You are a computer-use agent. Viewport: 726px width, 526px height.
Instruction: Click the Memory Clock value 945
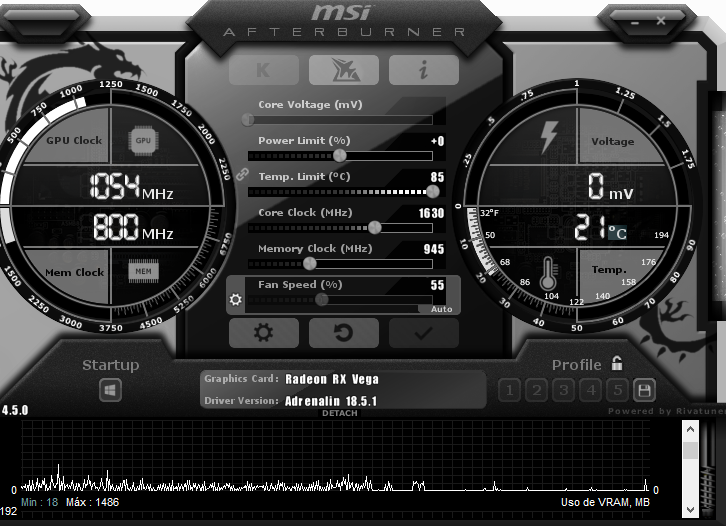tap(434, 249)
